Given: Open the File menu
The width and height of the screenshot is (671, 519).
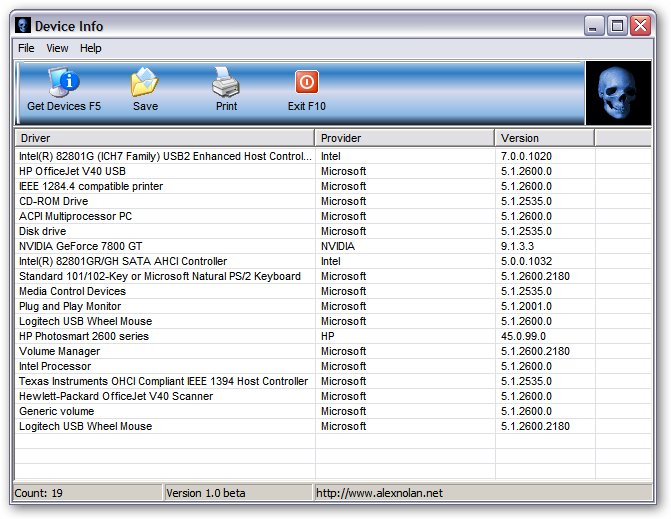Looking at the screenshot, I should pyautogui.click(x=26, y=48).
